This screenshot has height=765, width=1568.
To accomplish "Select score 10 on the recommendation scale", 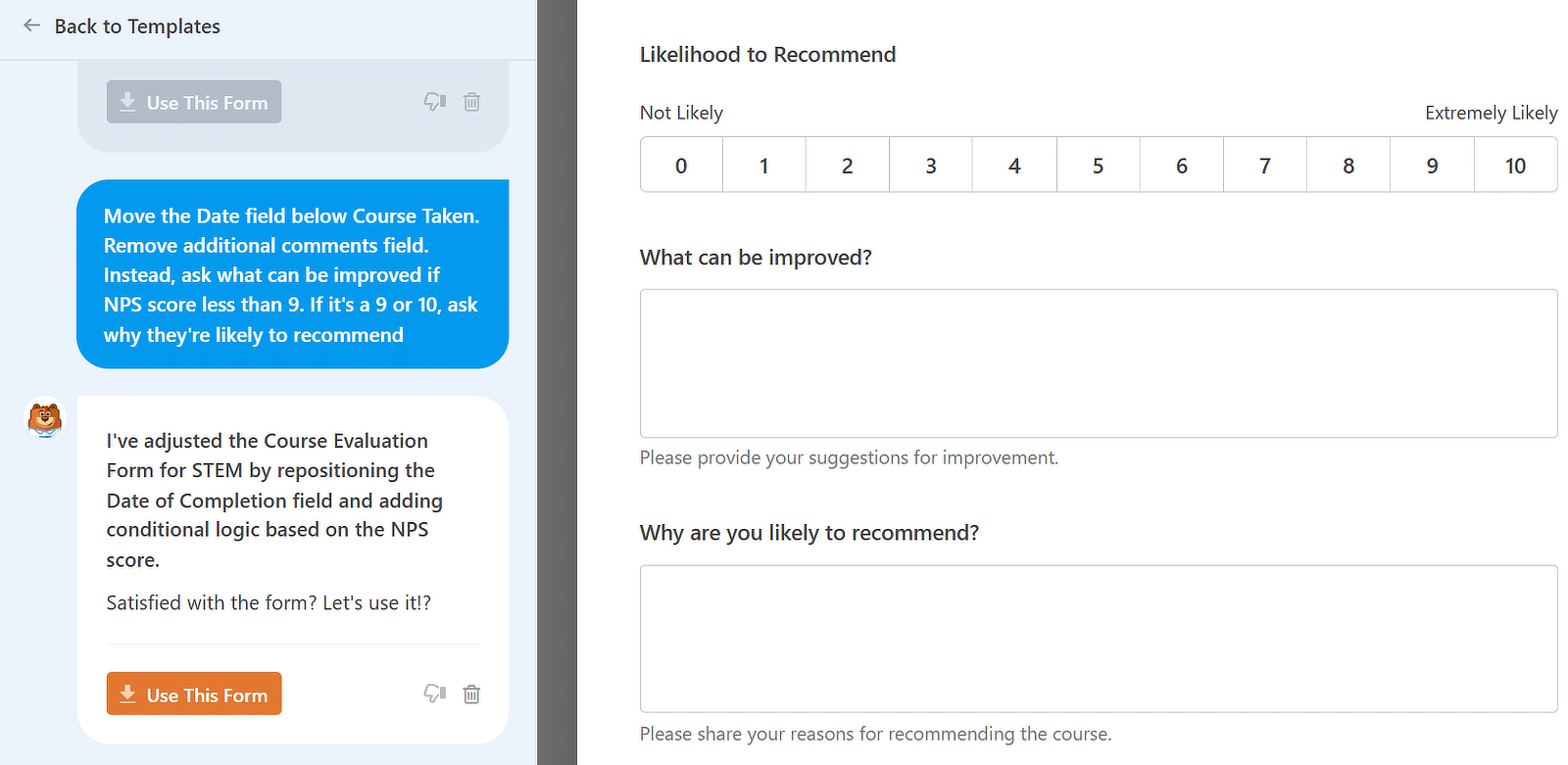I will [x=1516, y=165].
